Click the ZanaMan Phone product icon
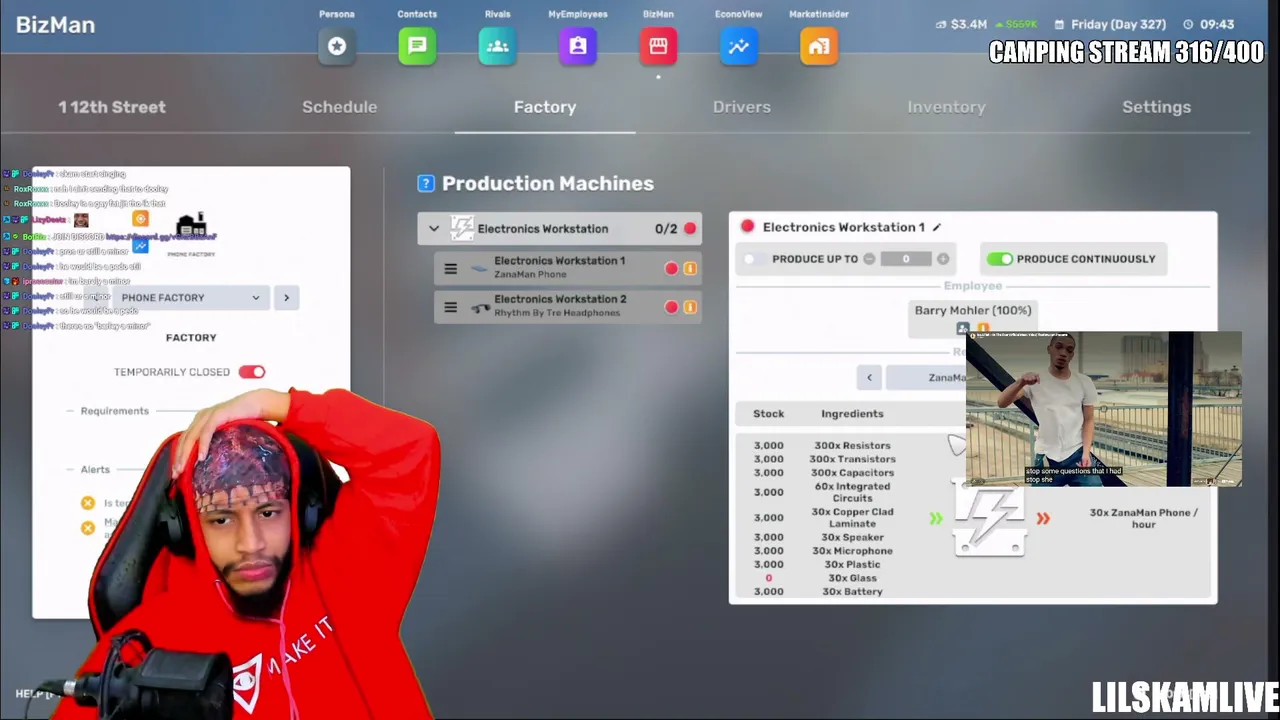The image size is (1280, 720). (x=479, y=268)
